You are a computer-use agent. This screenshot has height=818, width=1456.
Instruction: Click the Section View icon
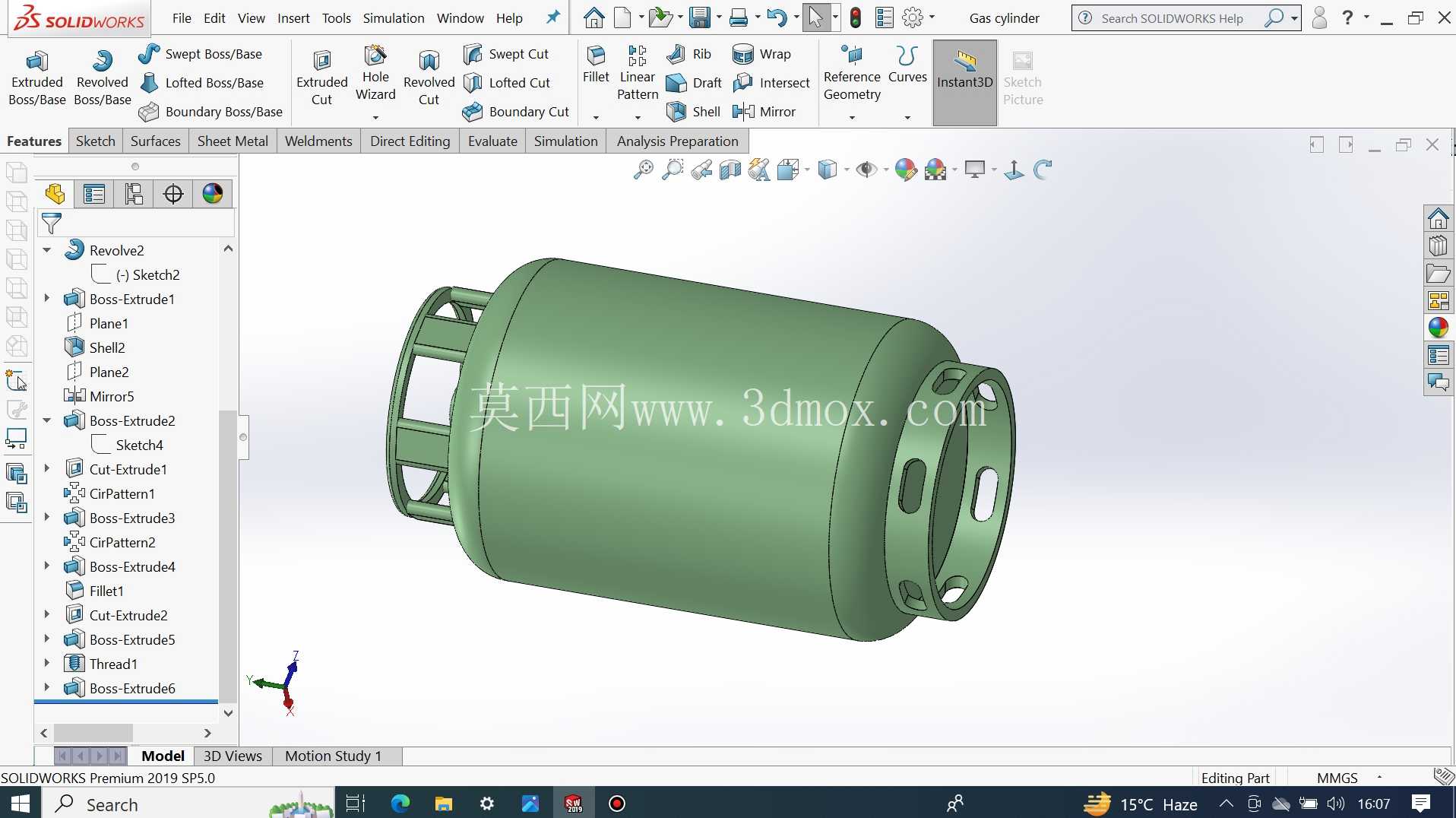click(x=730, y=170)
